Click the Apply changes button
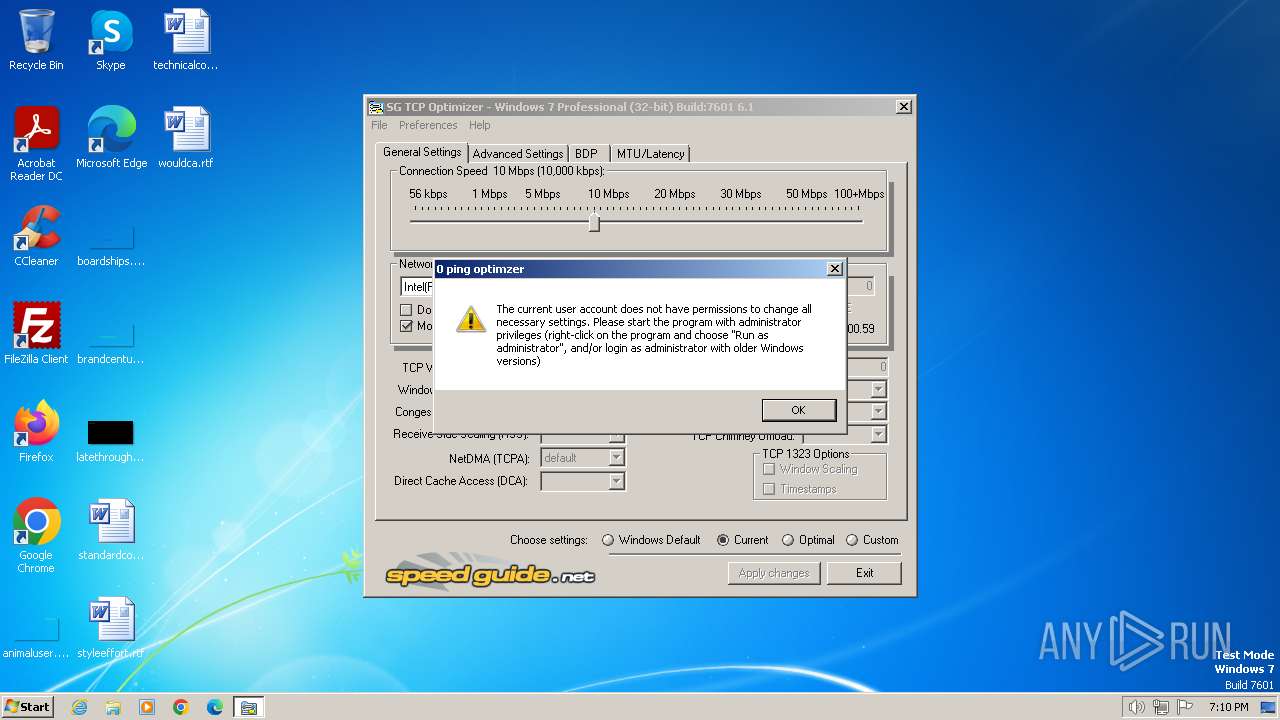Viewport: 1280px width, 720px height. [774, 573]
